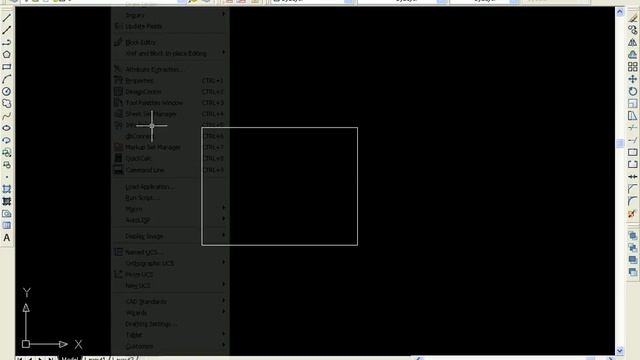Screen dimensions: 640x360
Task: Select the Circle tool
Action: pos(7,91)
